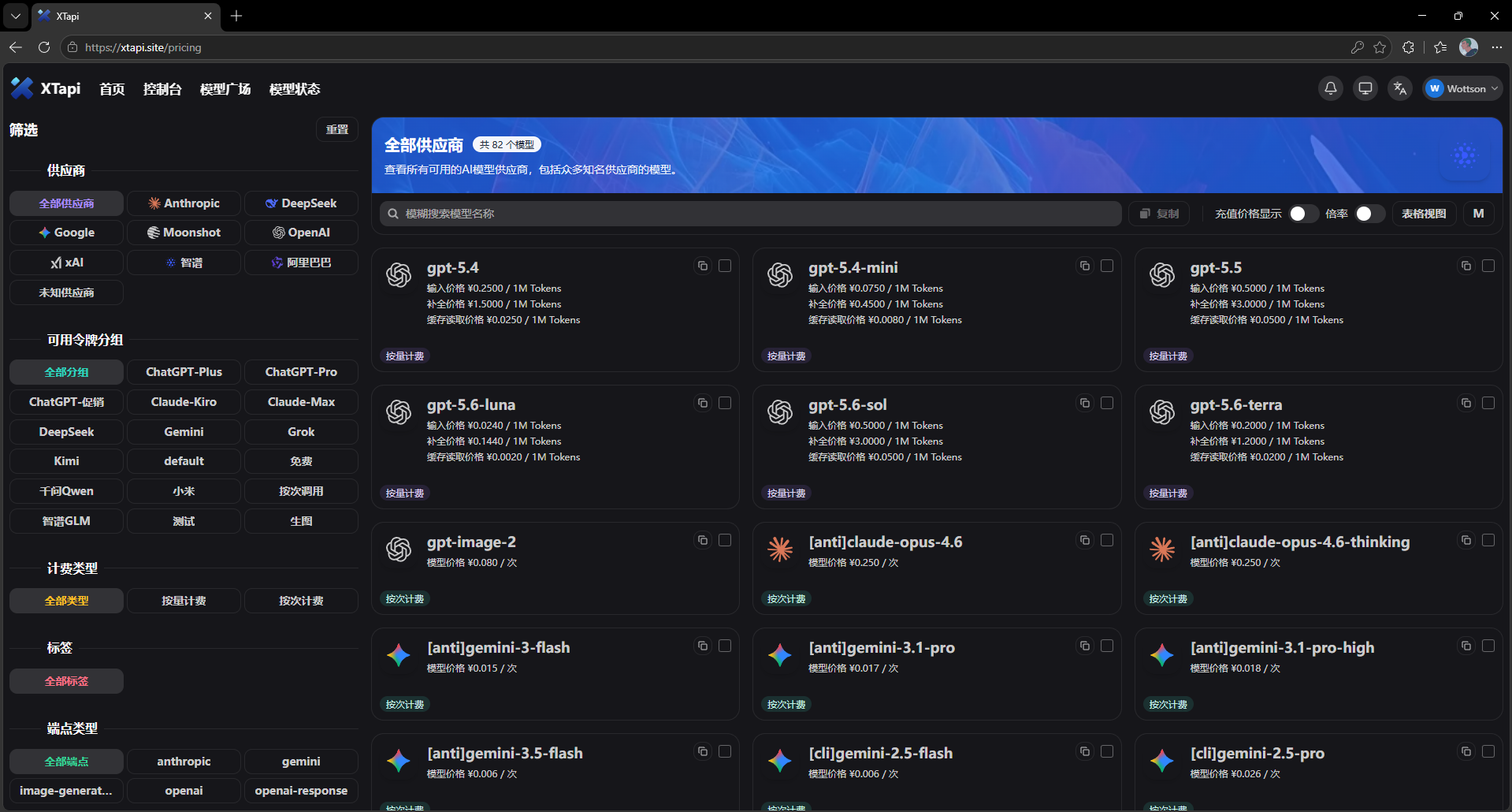Screen dimensions: 1512x812
Task: Open a new browser tab
Action: click(236, 16)
